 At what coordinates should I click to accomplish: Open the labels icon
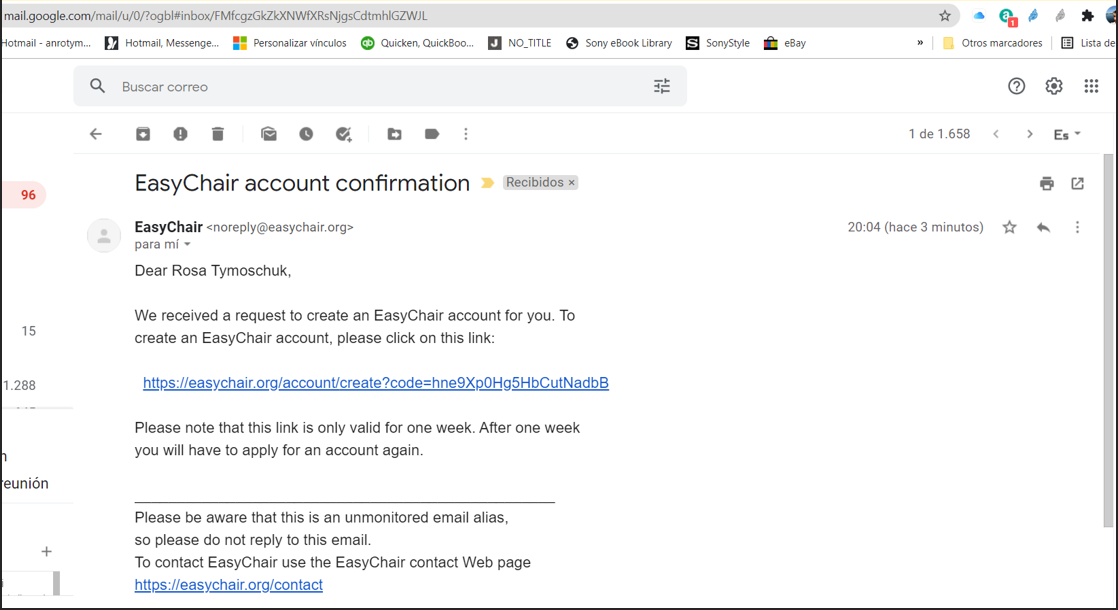(431, 134)
